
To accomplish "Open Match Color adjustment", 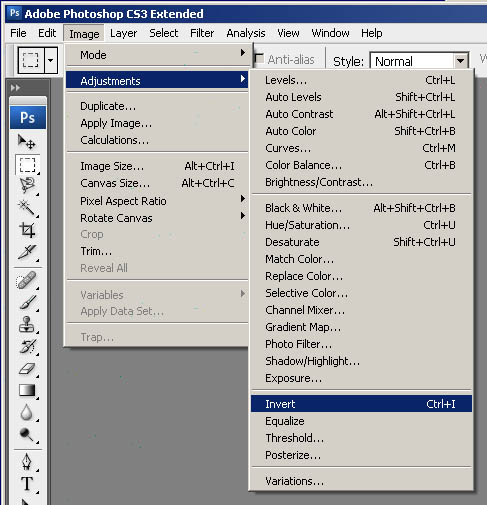I will pos(361,259).
